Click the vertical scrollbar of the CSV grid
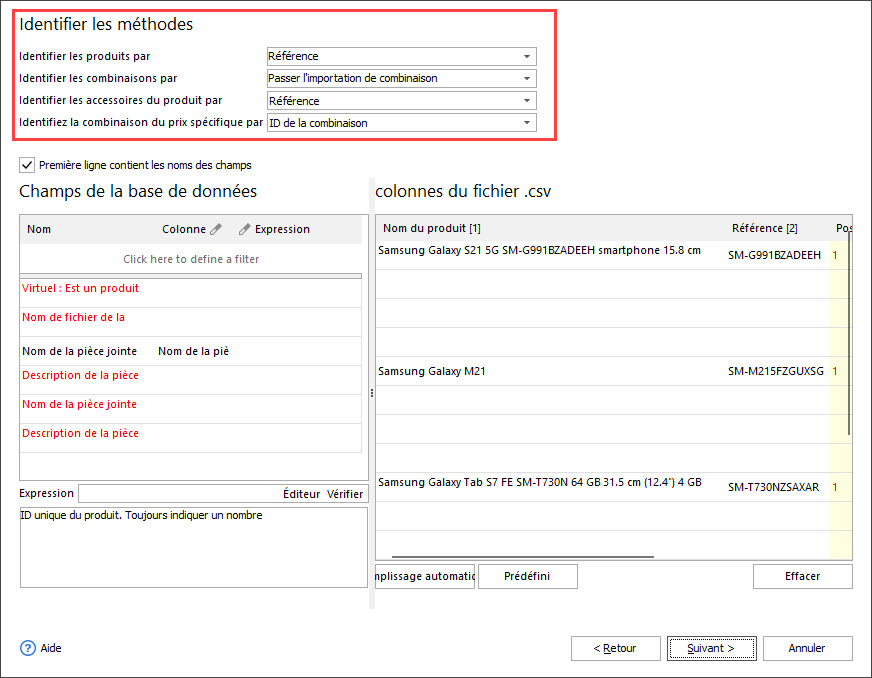This screenshot has width=872, height=678. tap(849, 334)
